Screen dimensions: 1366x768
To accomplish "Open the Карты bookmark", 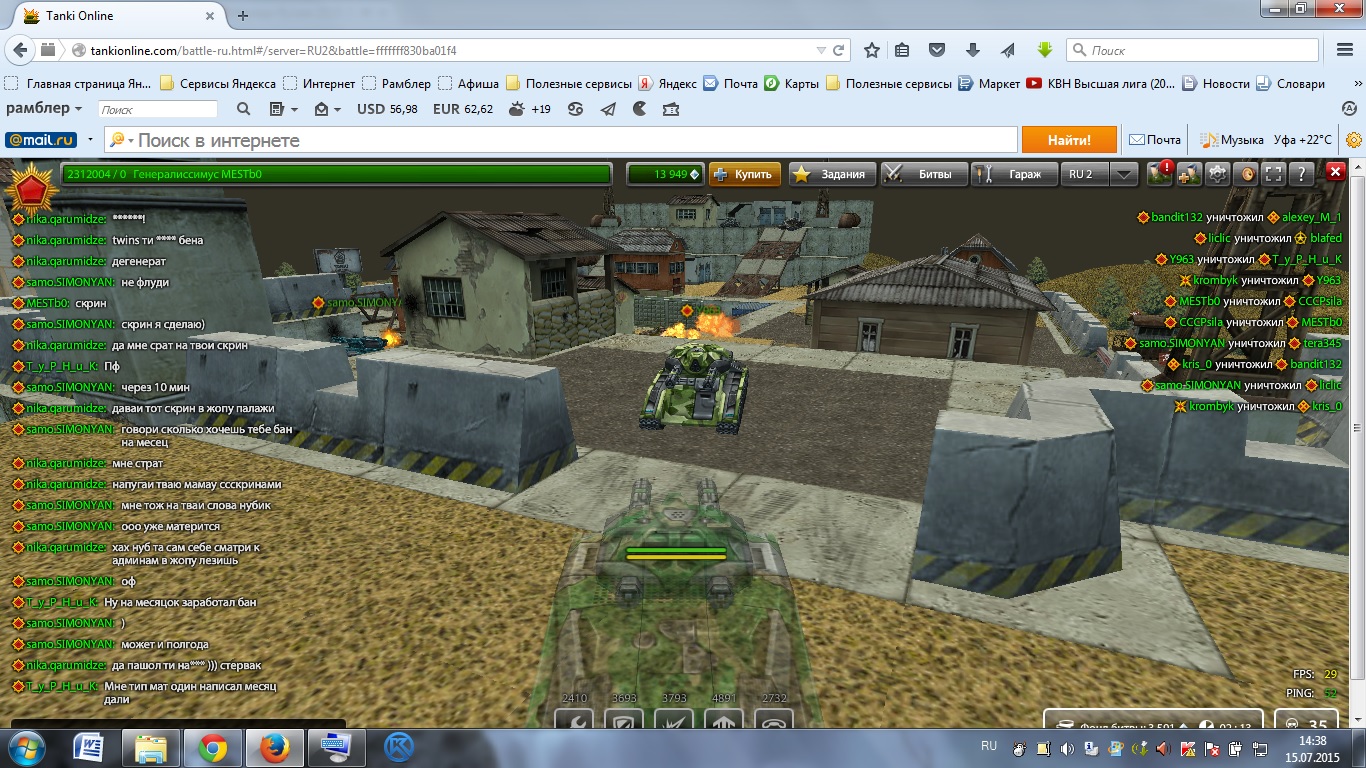I will [792, 84].
